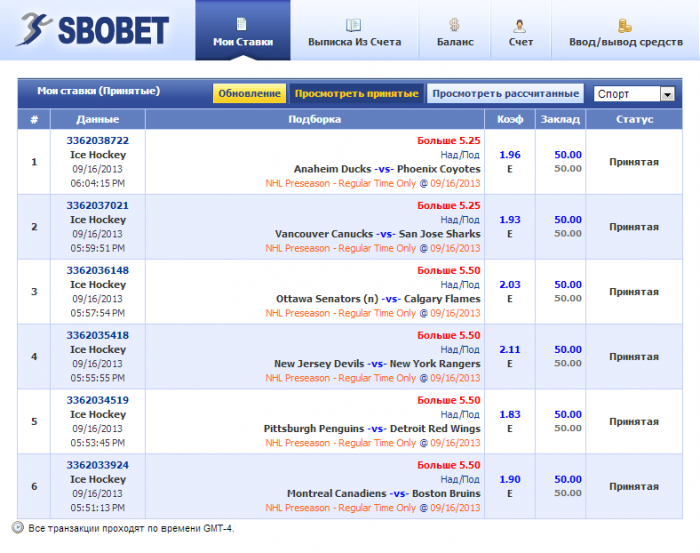The height and width of the screenshot is (553, 700).
Task: Click odds value 1.93
Action: [510, 220]
